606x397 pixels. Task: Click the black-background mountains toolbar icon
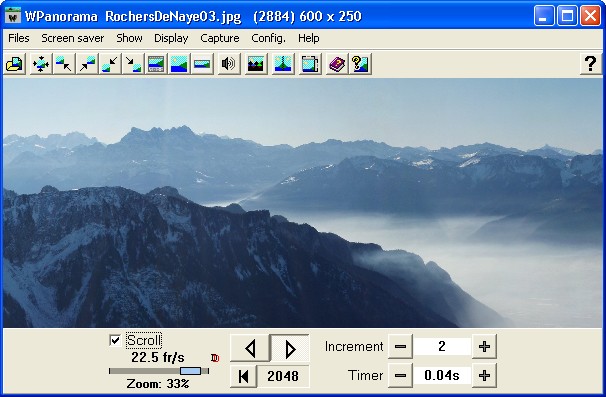pos(256,64)
